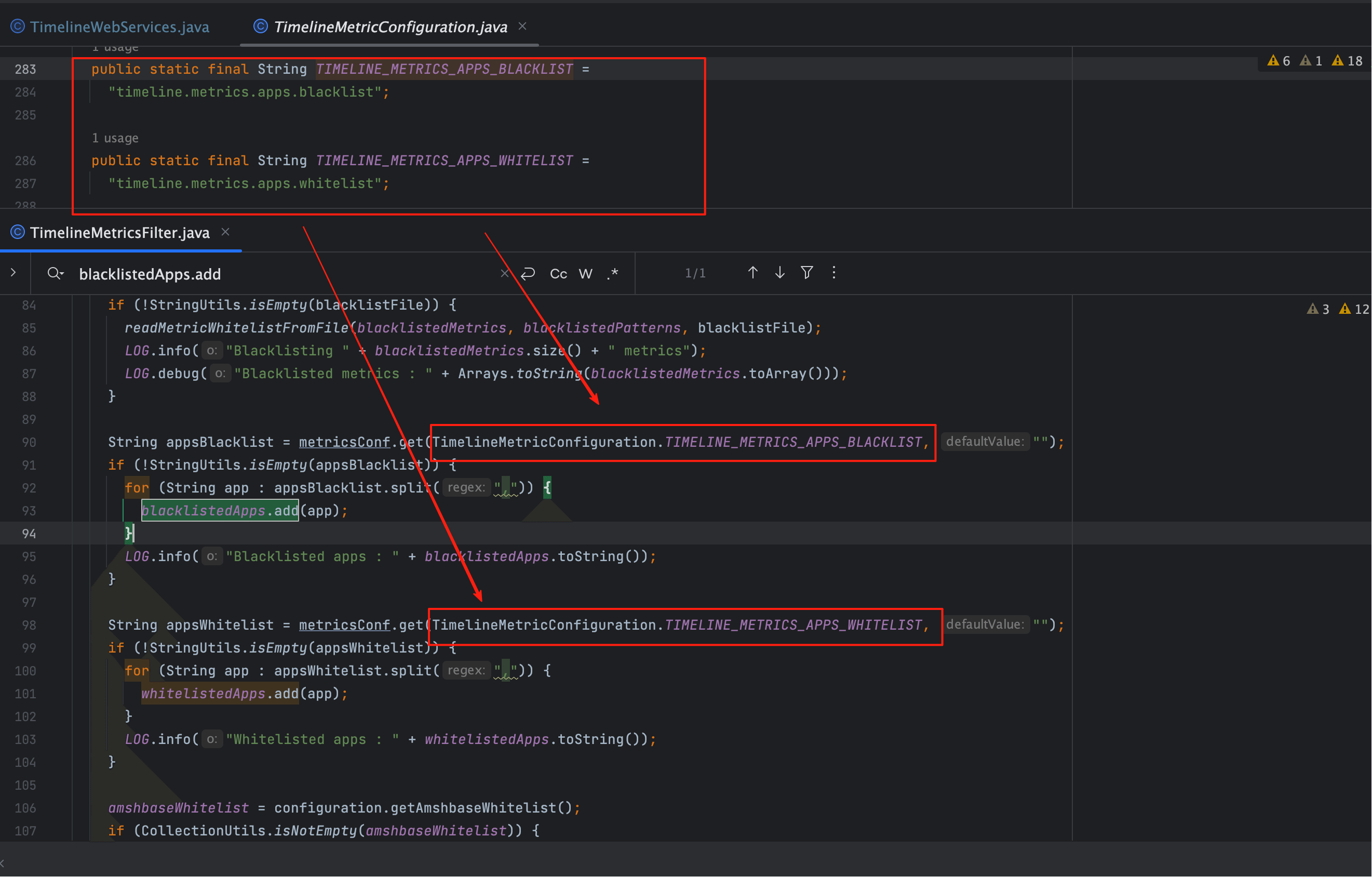The width and height of the screenshot is (1372, 877).
Task: Toggle Regex (.*) search option
Action: pos(612,274)
